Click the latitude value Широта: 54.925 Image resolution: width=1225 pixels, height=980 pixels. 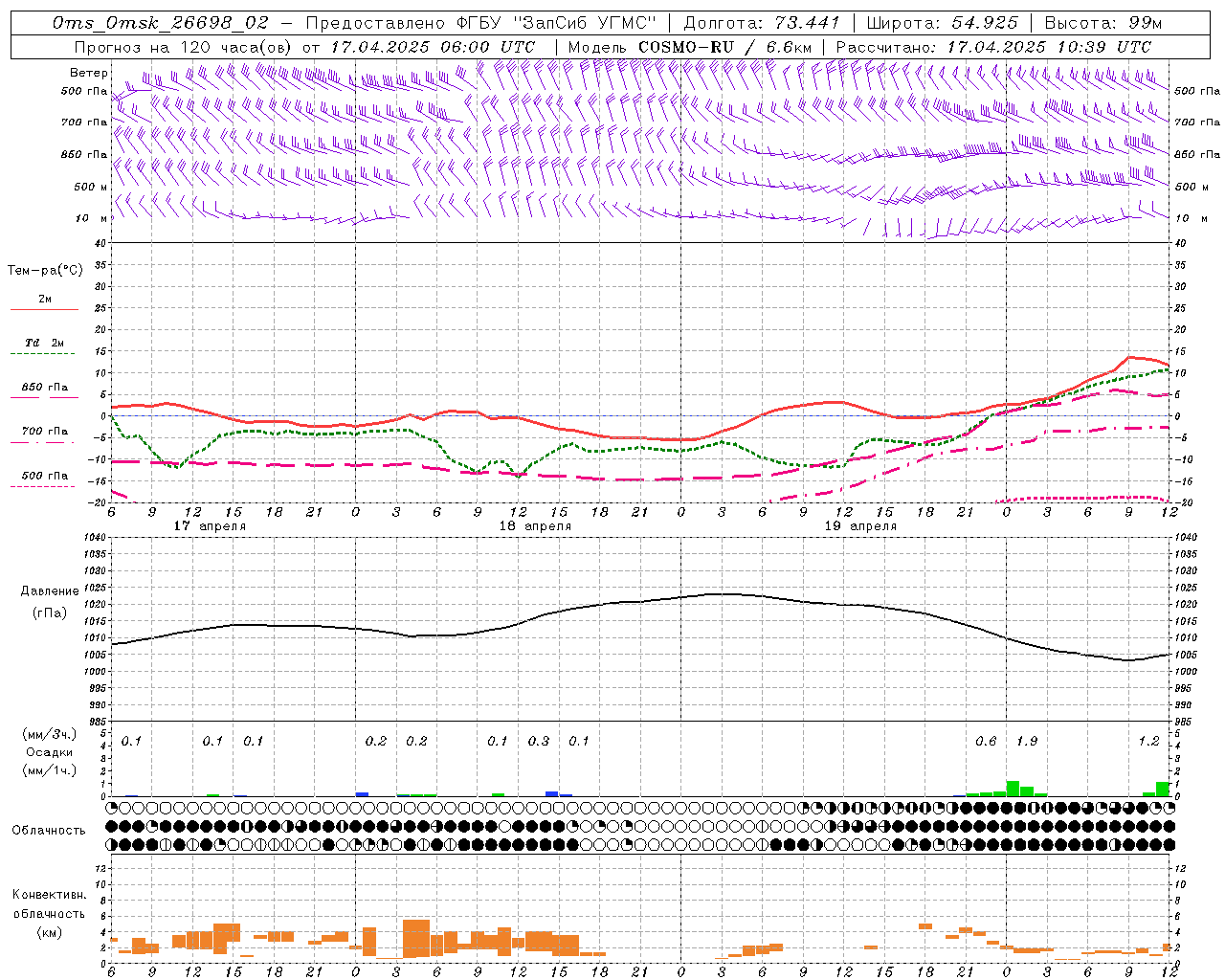pyautogui.click(x=942, y=23)
